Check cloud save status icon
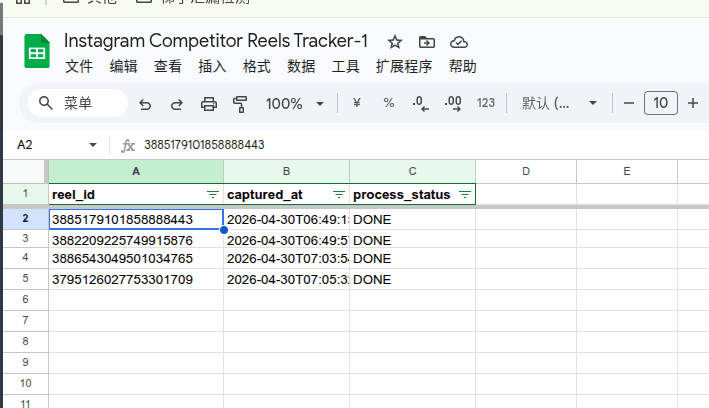The height and width of the screenshot is (408, 709). (458, 42)
